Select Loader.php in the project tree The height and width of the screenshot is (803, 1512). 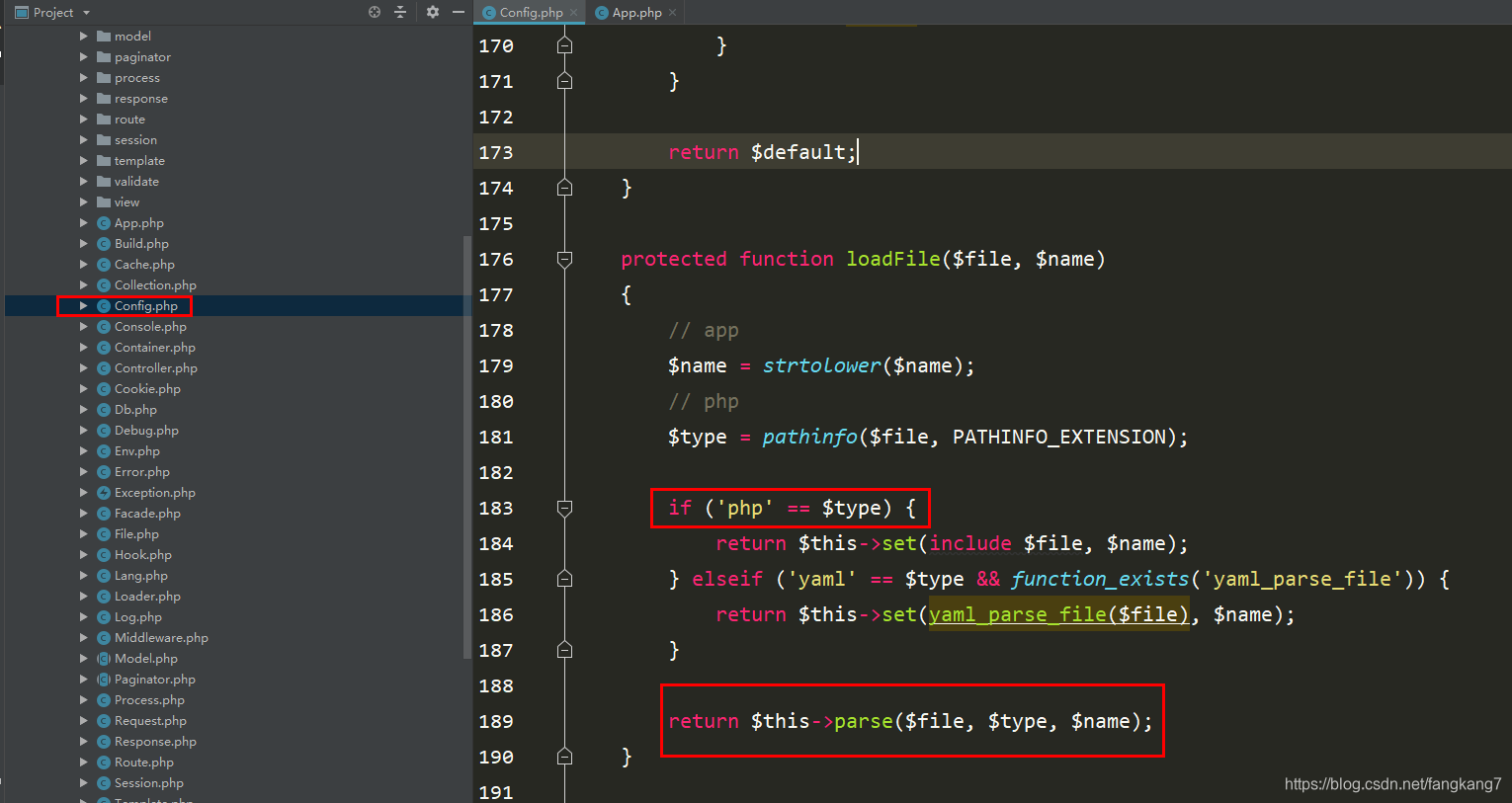click(147, 597)
